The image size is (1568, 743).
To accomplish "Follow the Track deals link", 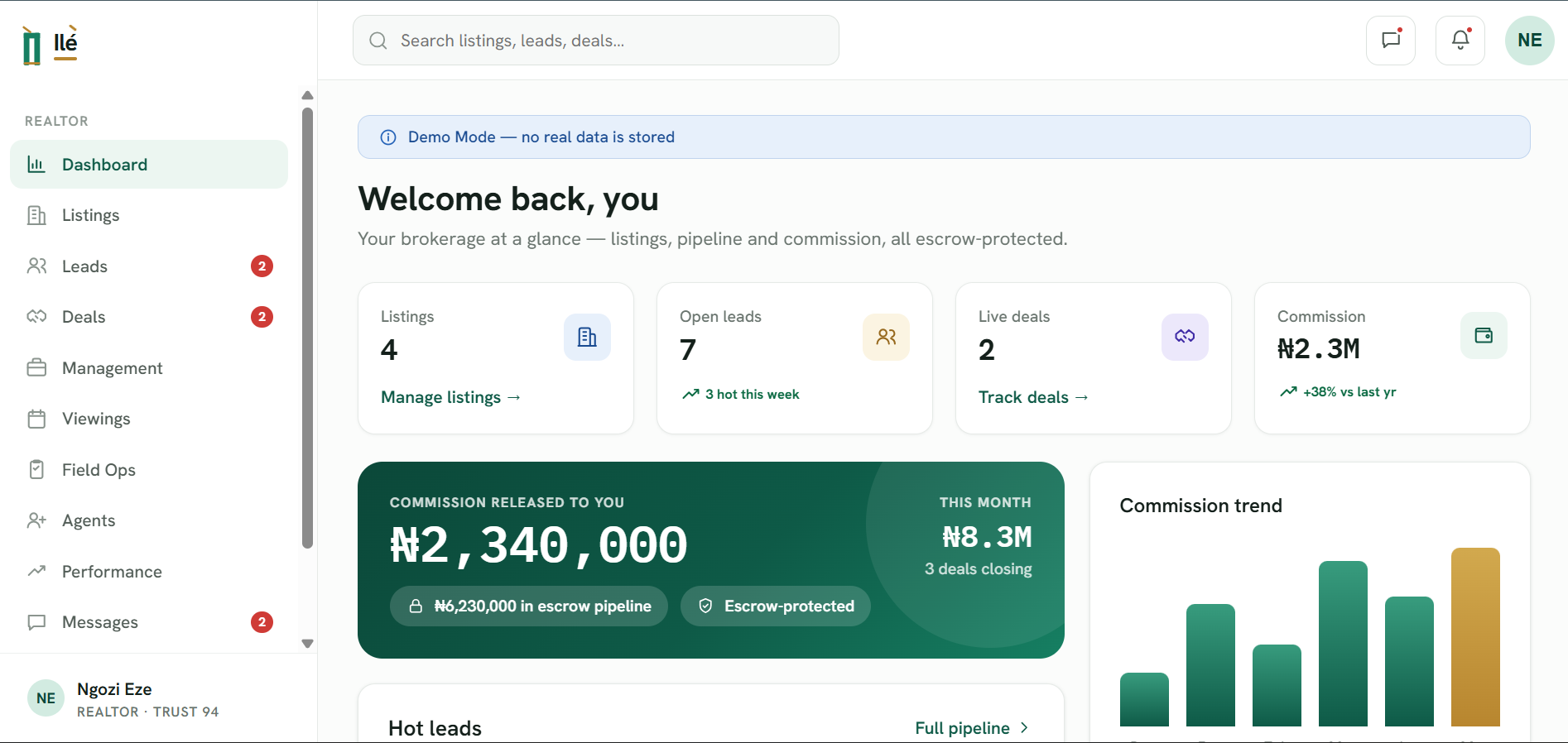I will click(x=1033, y=397).
